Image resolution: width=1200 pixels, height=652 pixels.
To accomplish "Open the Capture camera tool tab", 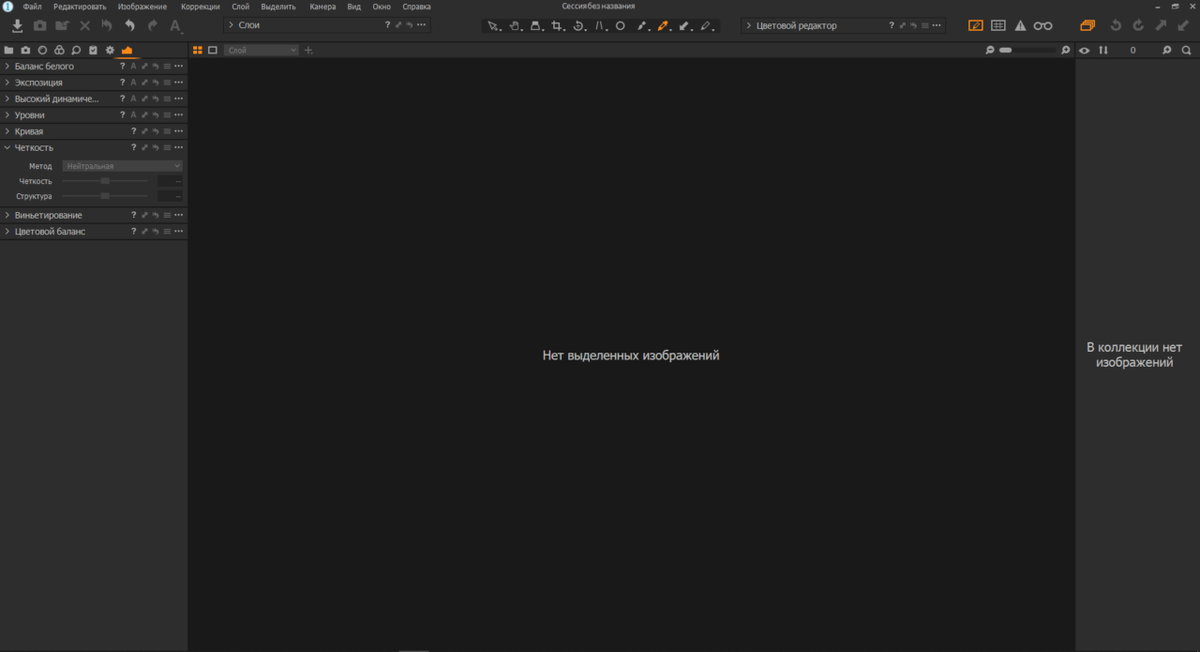I will 26,50.
